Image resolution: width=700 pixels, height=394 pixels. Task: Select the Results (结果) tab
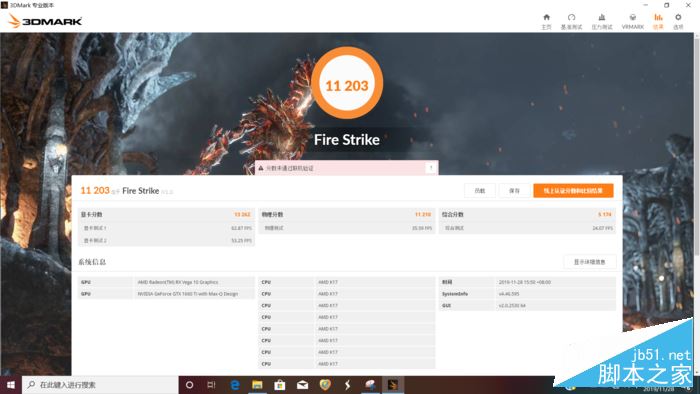(x=658, y=21)
